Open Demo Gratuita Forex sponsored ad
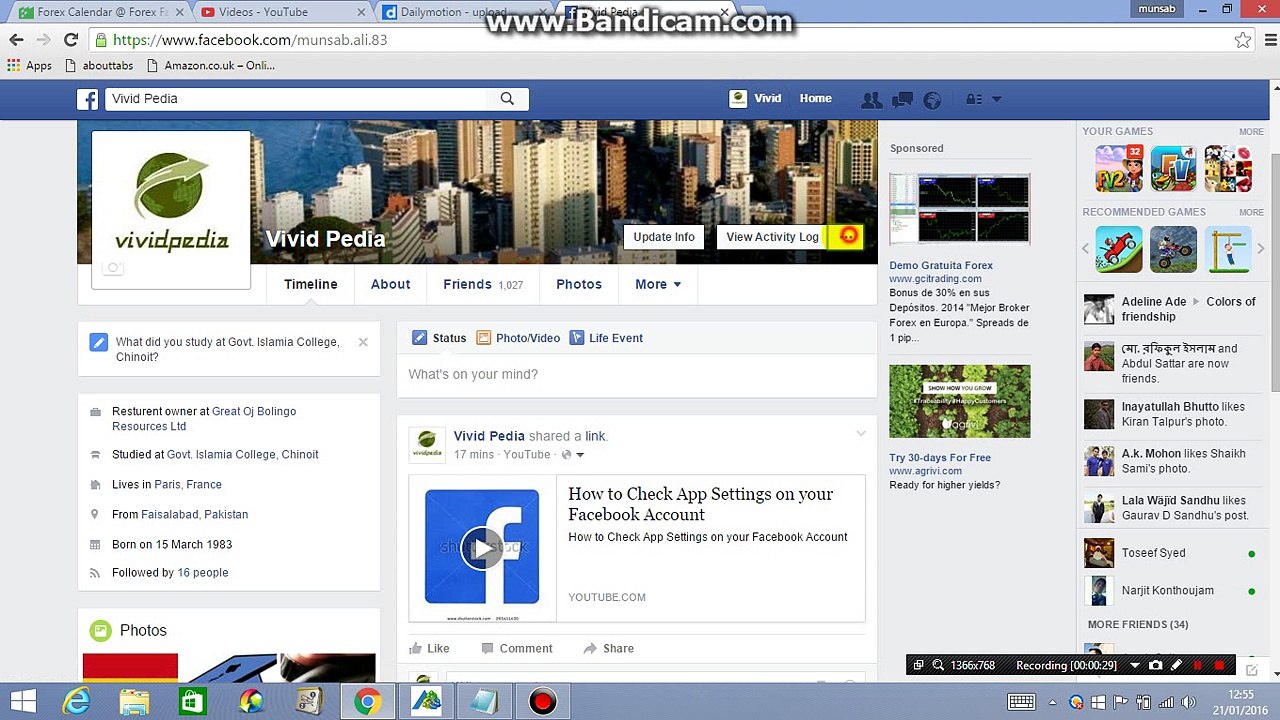 coord(941,265)
